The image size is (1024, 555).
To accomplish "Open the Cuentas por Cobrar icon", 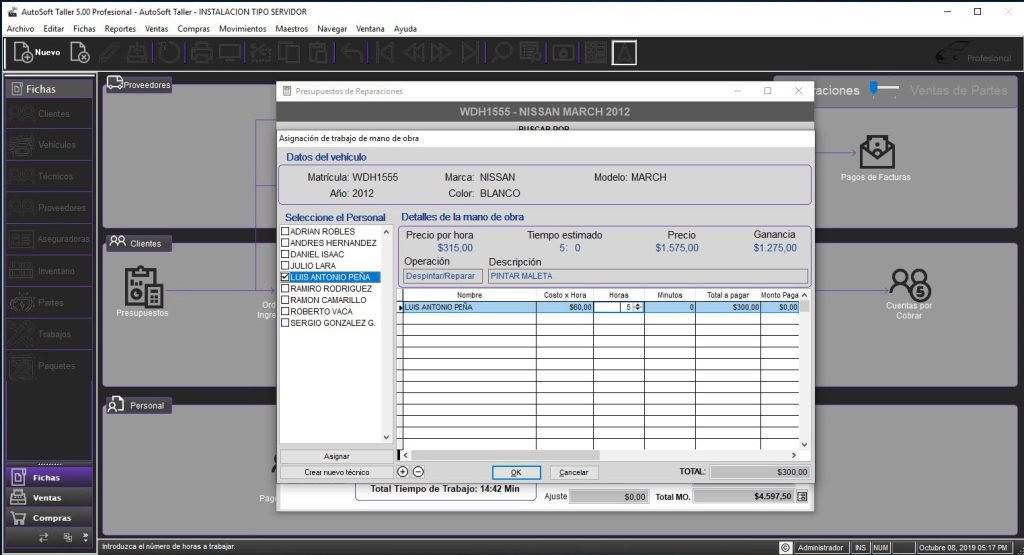I will (x=909, y=283).
